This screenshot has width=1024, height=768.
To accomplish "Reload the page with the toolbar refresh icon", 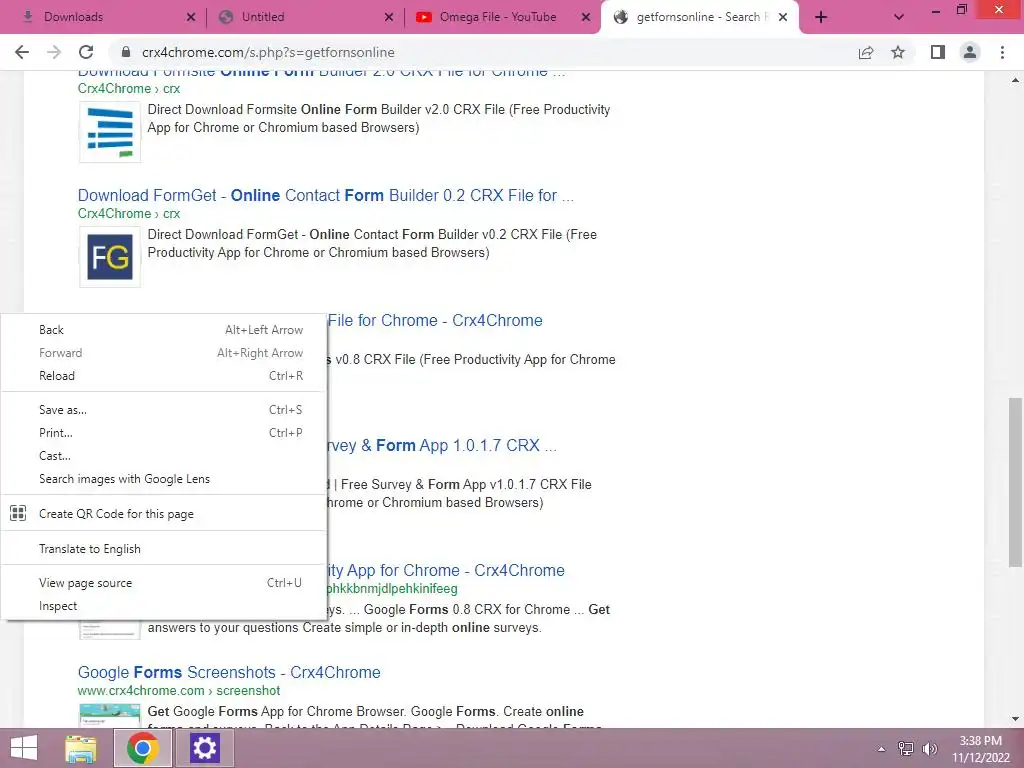I will pyautogui.click(x=86, y=52).
